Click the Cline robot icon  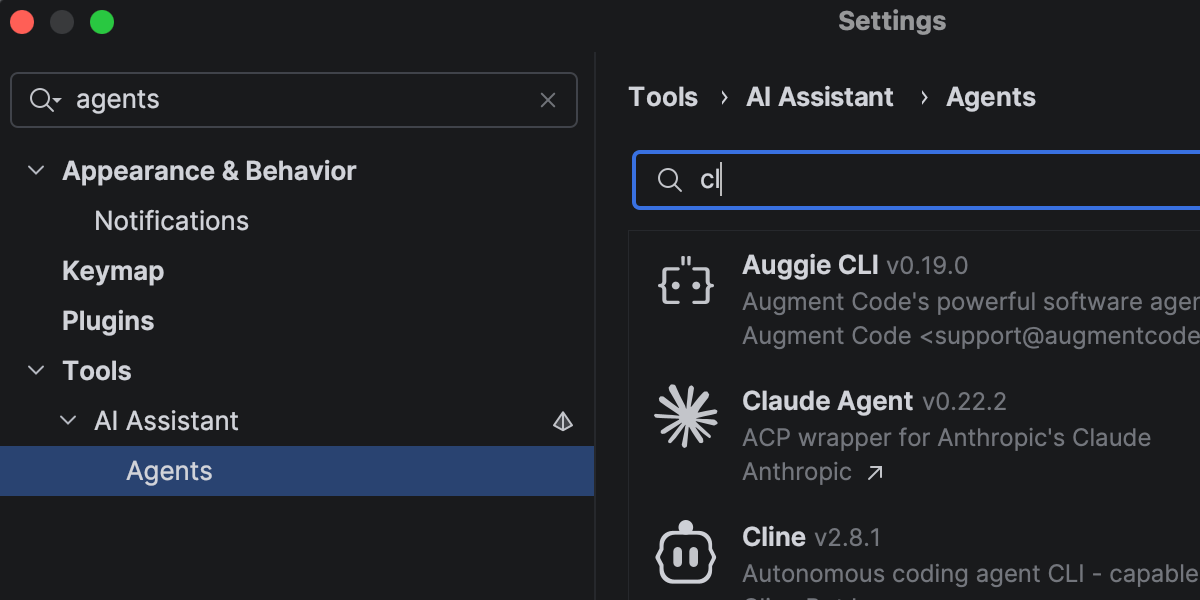[685, 553]
